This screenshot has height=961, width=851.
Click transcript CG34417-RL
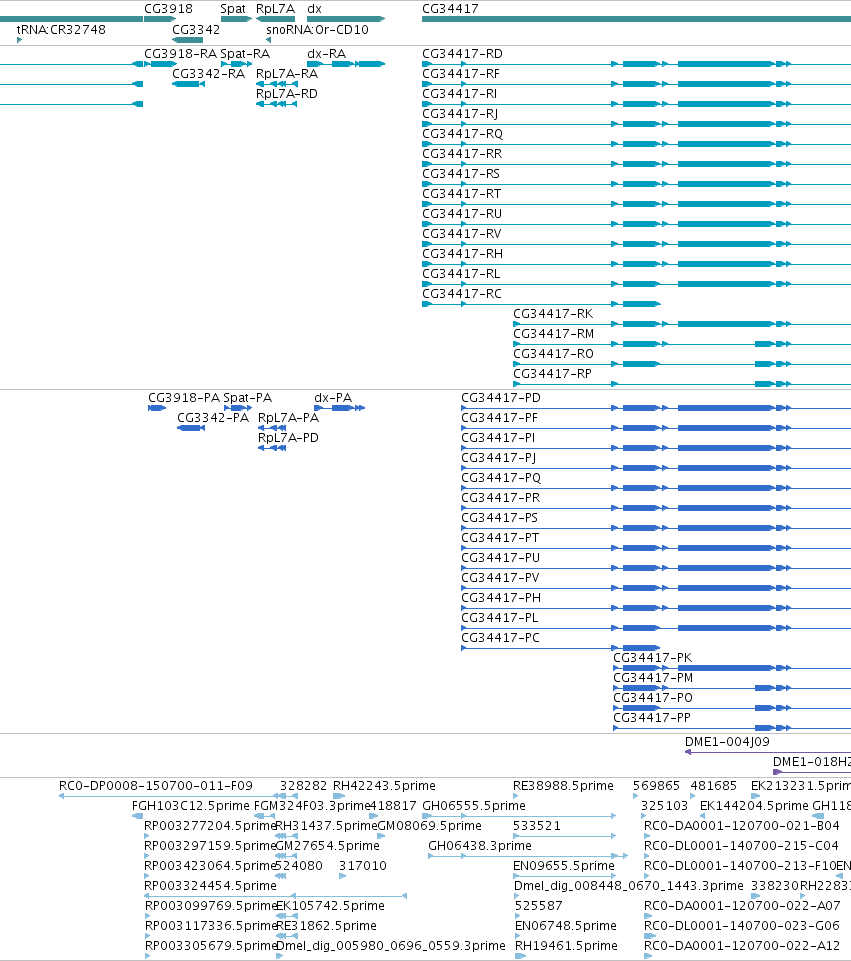coord(461,274)
